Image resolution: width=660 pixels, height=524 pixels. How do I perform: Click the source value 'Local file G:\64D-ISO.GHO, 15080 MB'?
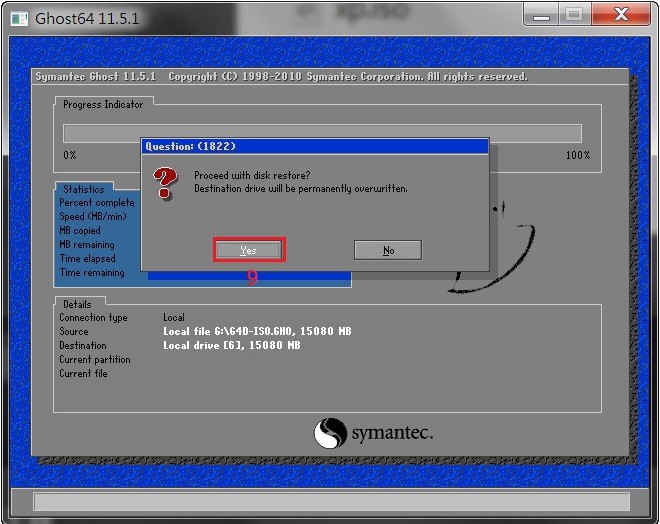[x=257, y=331]
